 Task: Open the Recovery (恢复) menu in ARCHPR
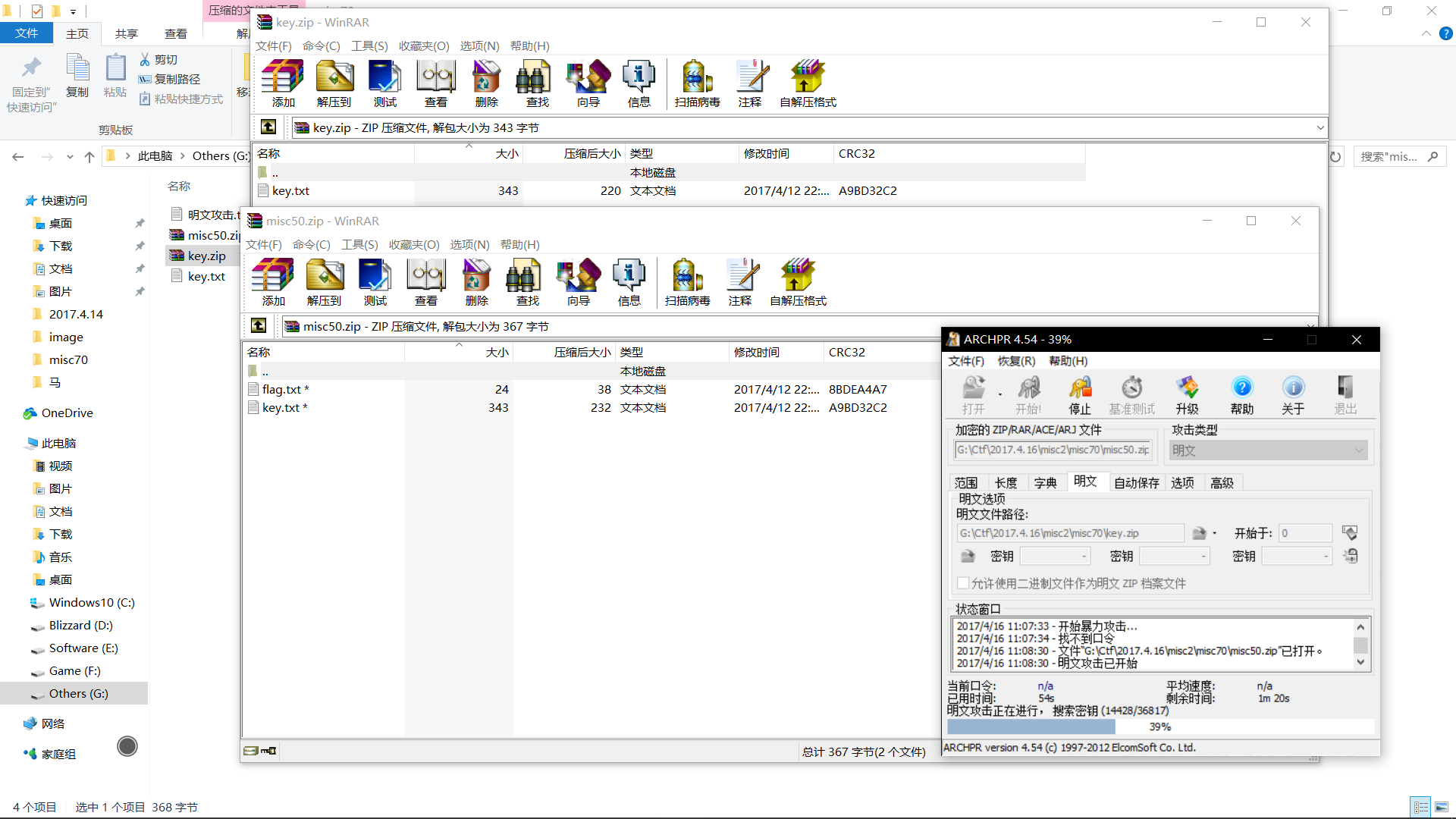[1016, 361]
